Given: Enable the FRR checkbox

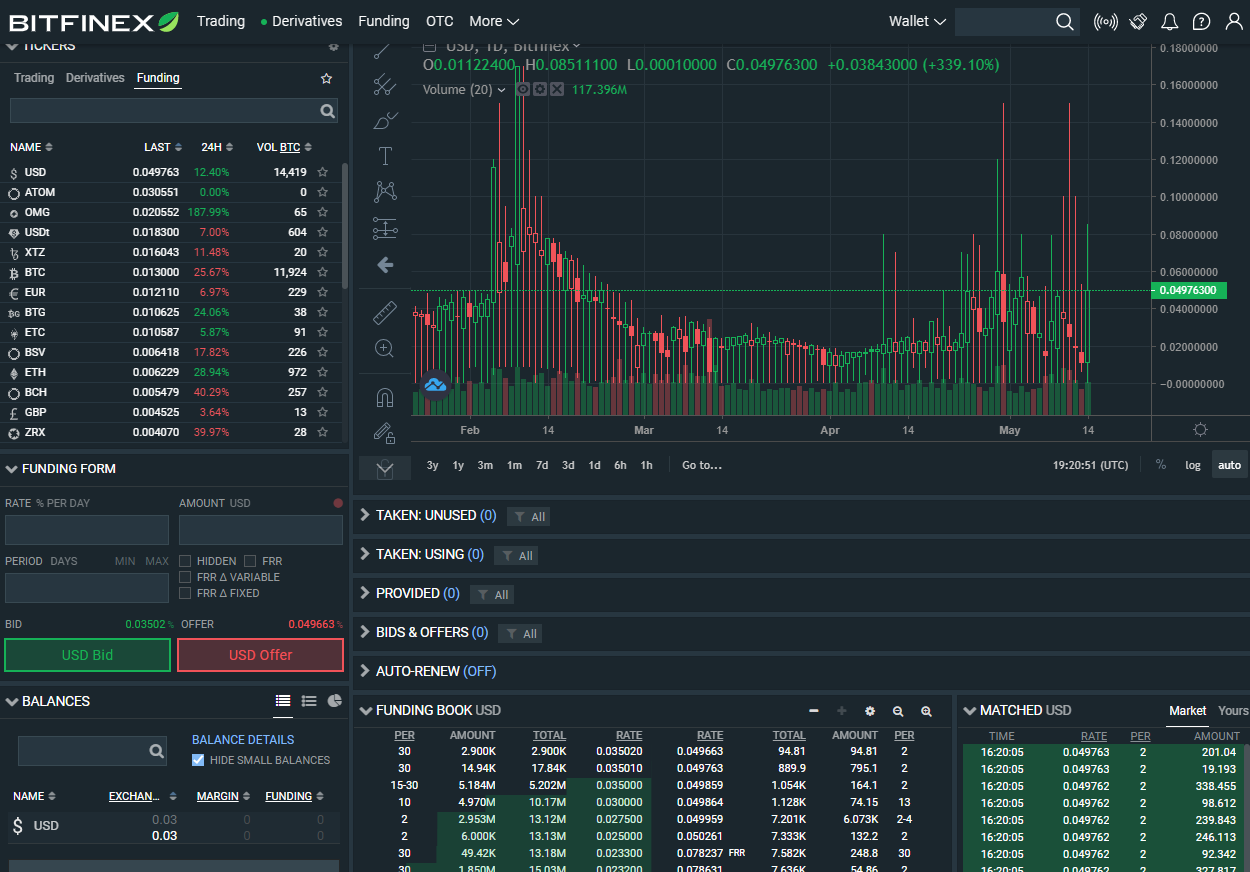Looking at the screenshot, I should point(250,561).
